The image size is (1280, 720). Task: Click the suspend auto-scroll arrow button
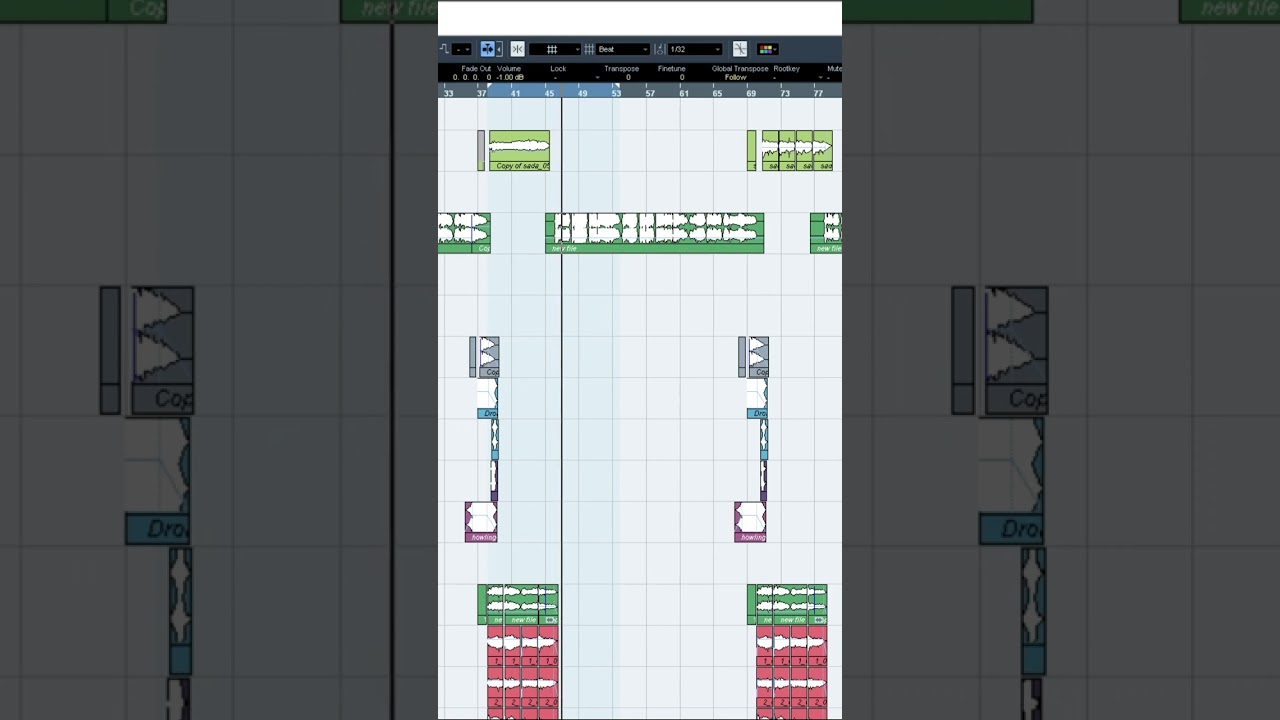tap(499, 49)
